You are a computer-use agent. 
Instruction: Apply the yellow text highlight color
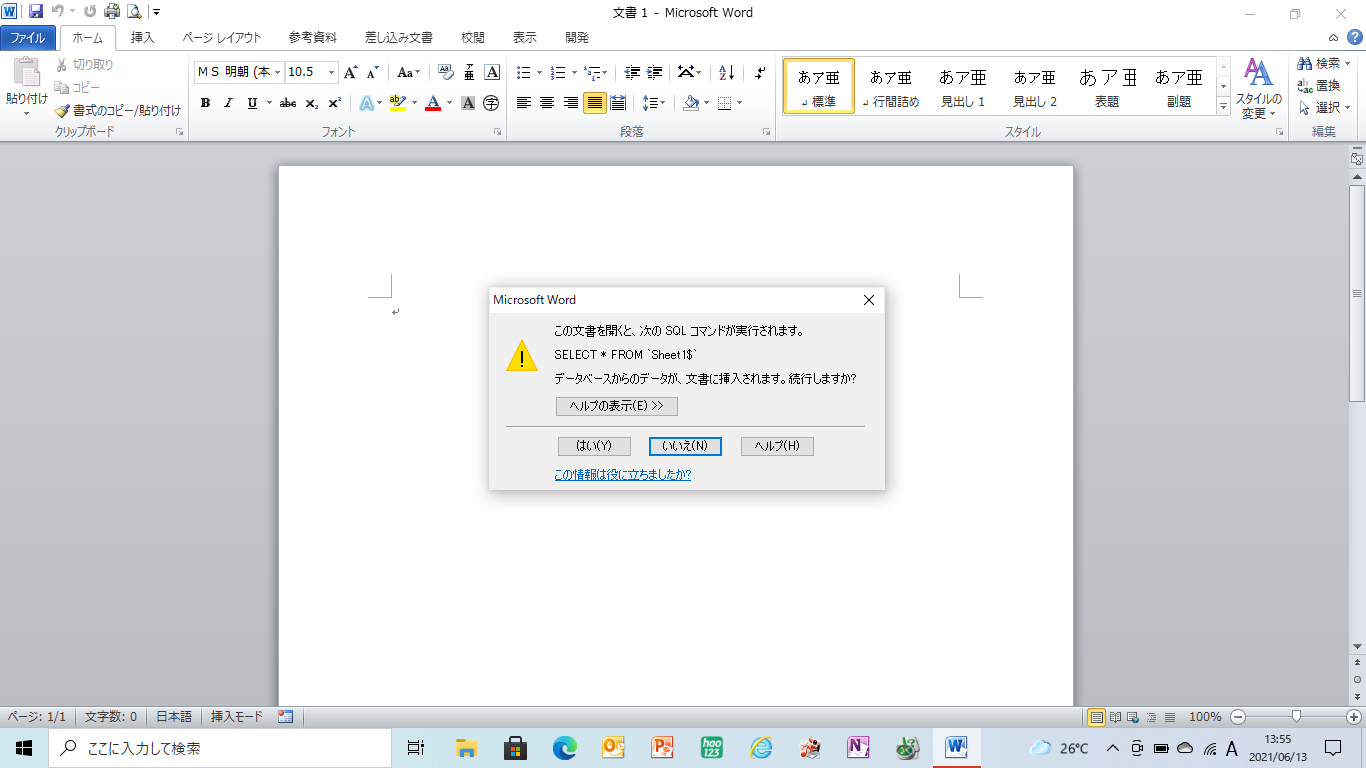(397, 103)
